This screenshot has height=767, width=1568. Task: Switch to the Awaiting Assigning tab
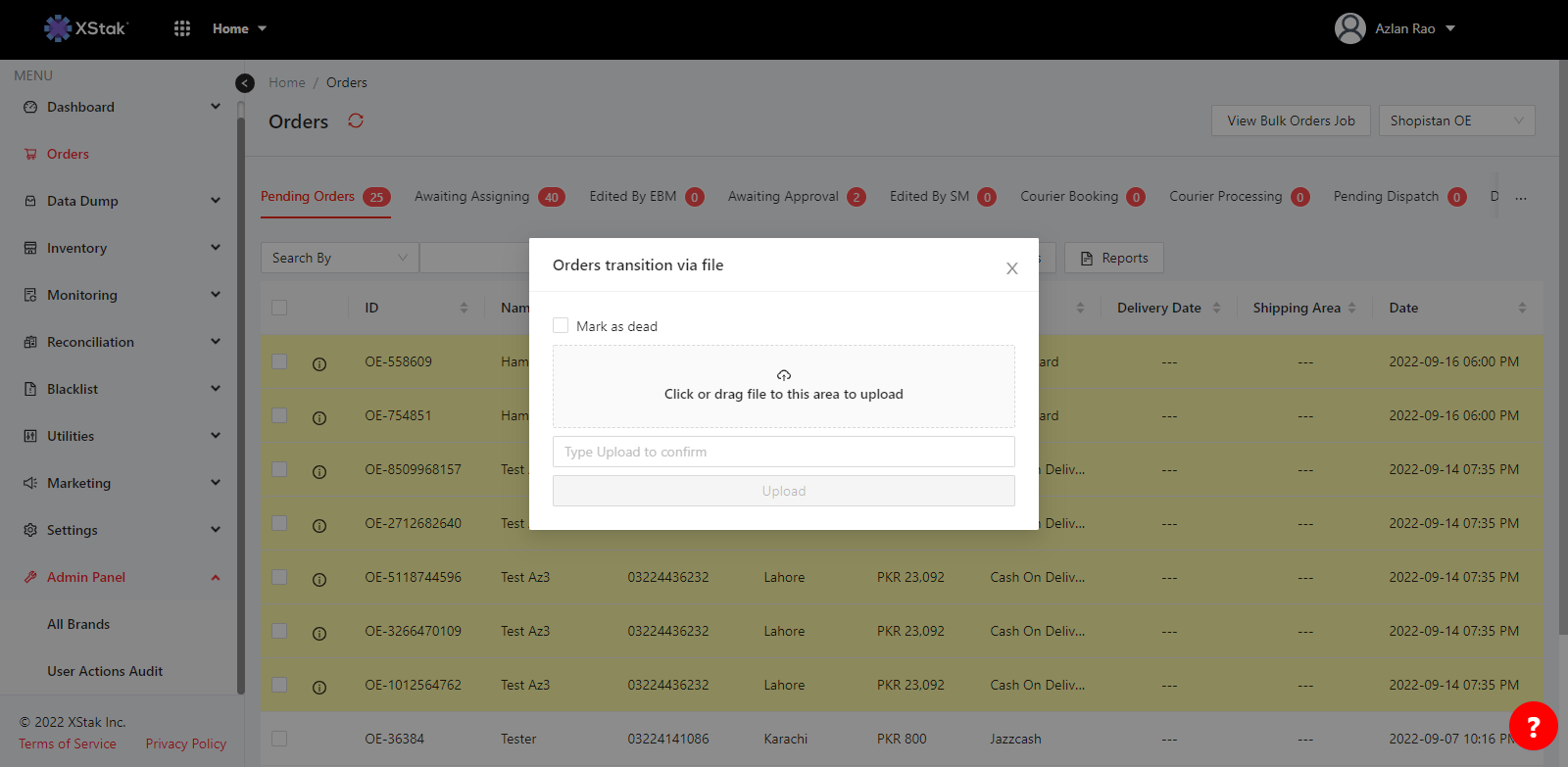pos(472,196)
